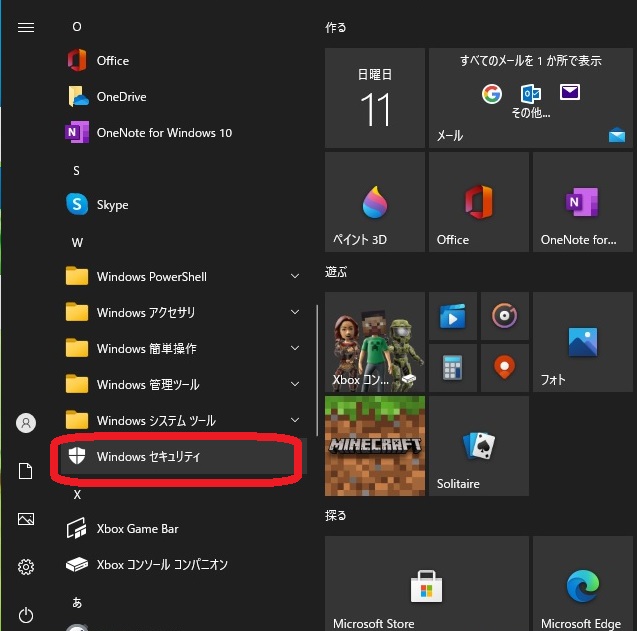Image resolution: width=637 pixels, height=631 pixels.
Task: Click the letter O group header
Action: (77, 27)
